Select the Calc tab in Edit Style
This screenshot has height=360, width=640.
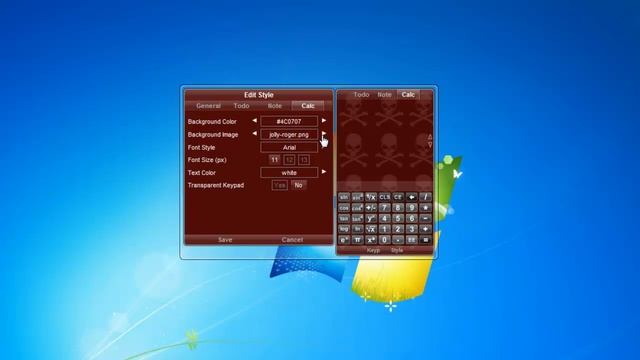pos(308,106)
